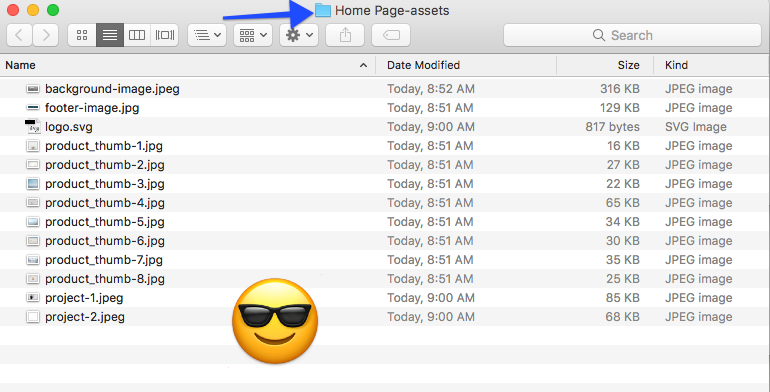Go forward with the right chevron button
Image resolution: width=770 pixels, height=392 pixels.
click(x=46, y=35)
